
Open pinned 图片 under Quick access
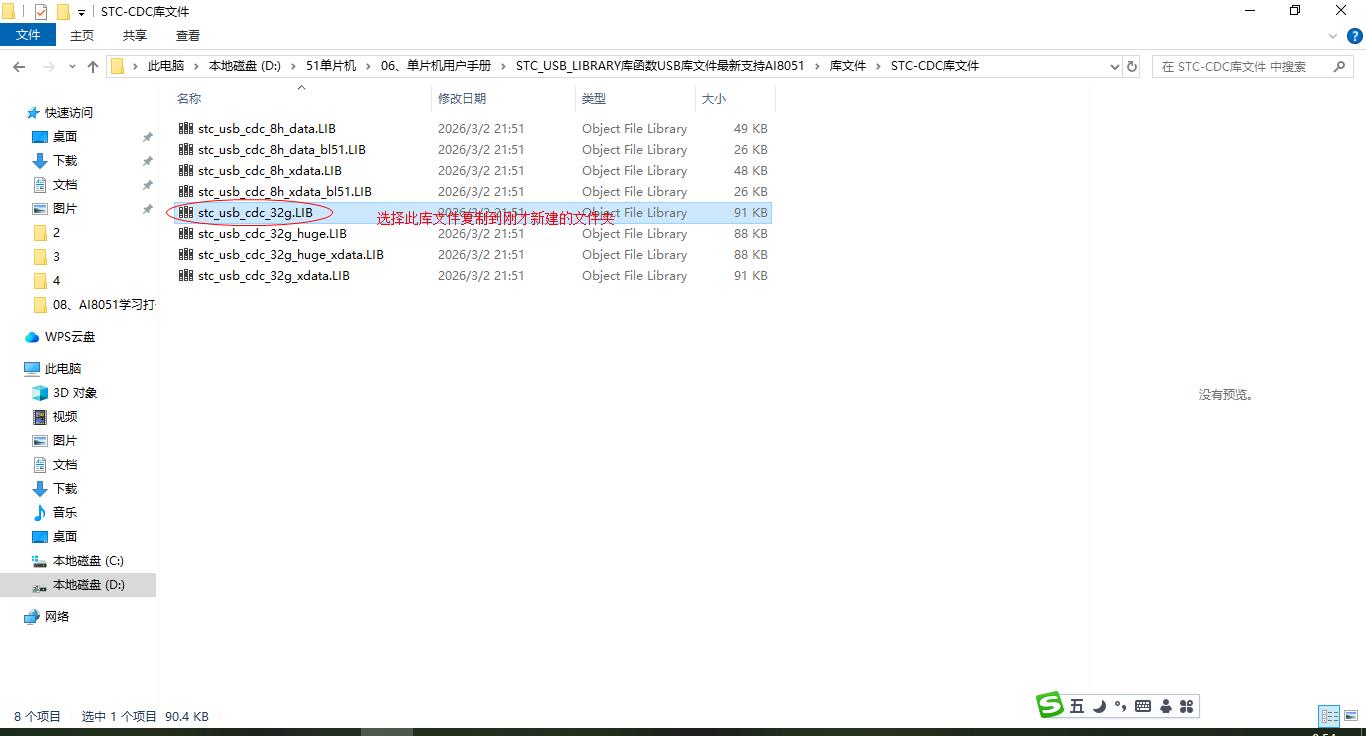tap(65, 209)
